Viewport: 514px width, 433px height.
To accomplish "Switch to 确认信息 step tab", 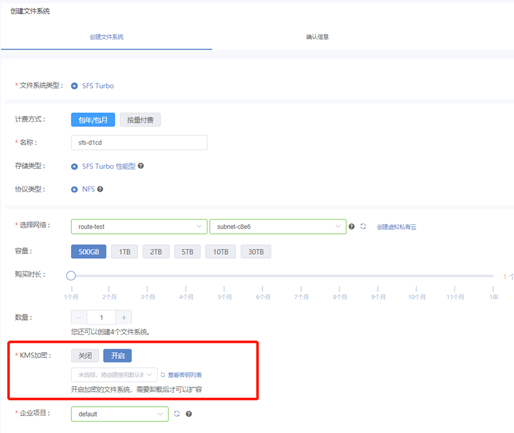I will coord(317,37).
